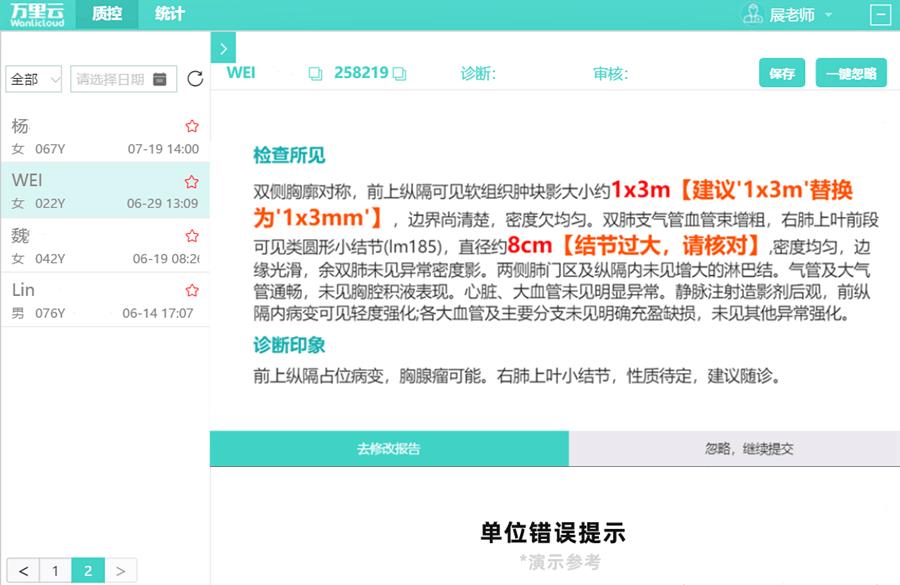Screen dimensions: 900x585
Task: Click 忽略，继续提交 button
Action: [734, 449]
